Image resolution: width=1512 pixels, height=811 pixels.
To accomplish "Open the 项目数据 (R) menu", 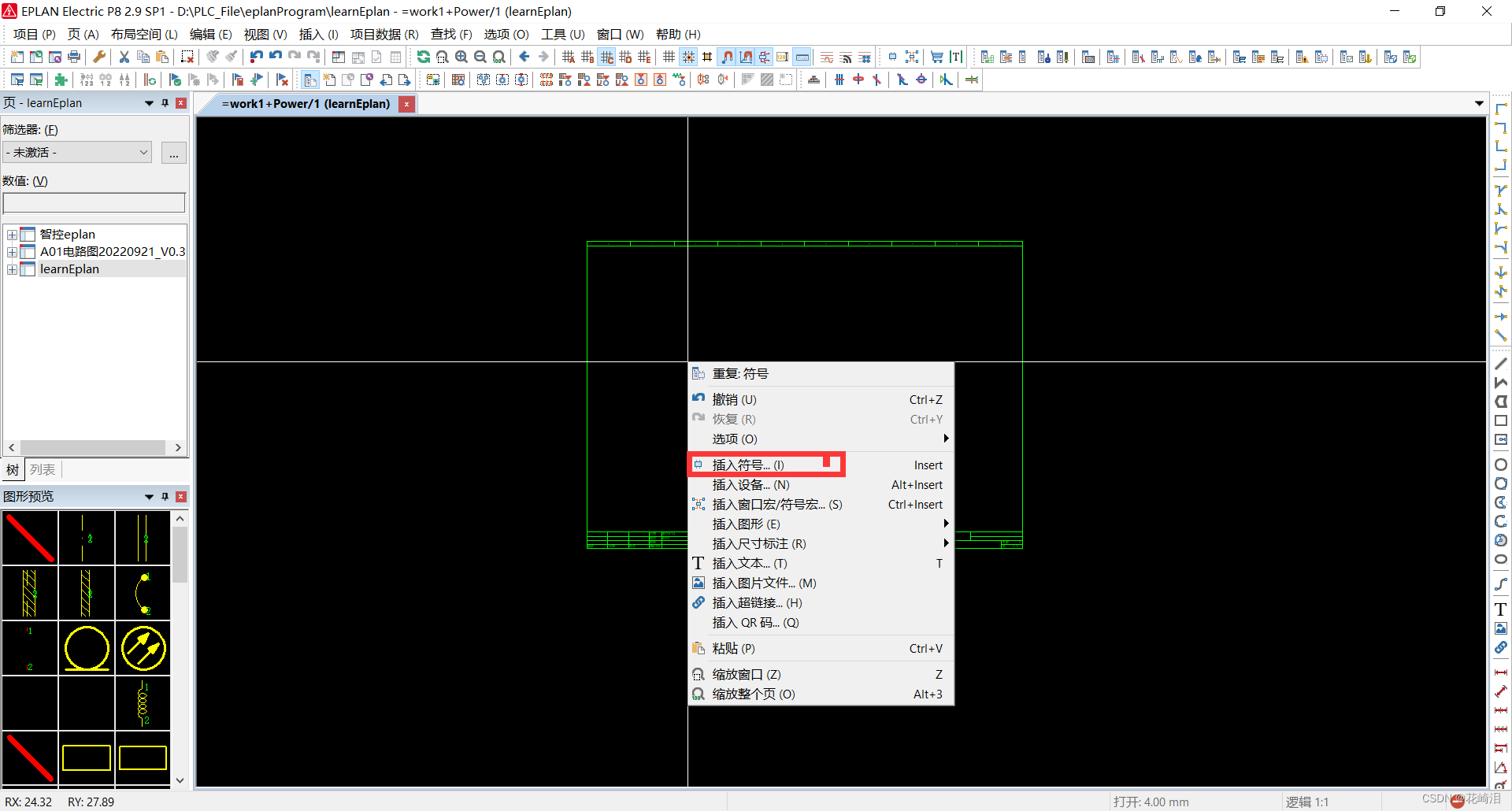I will (x=384, y=35).
